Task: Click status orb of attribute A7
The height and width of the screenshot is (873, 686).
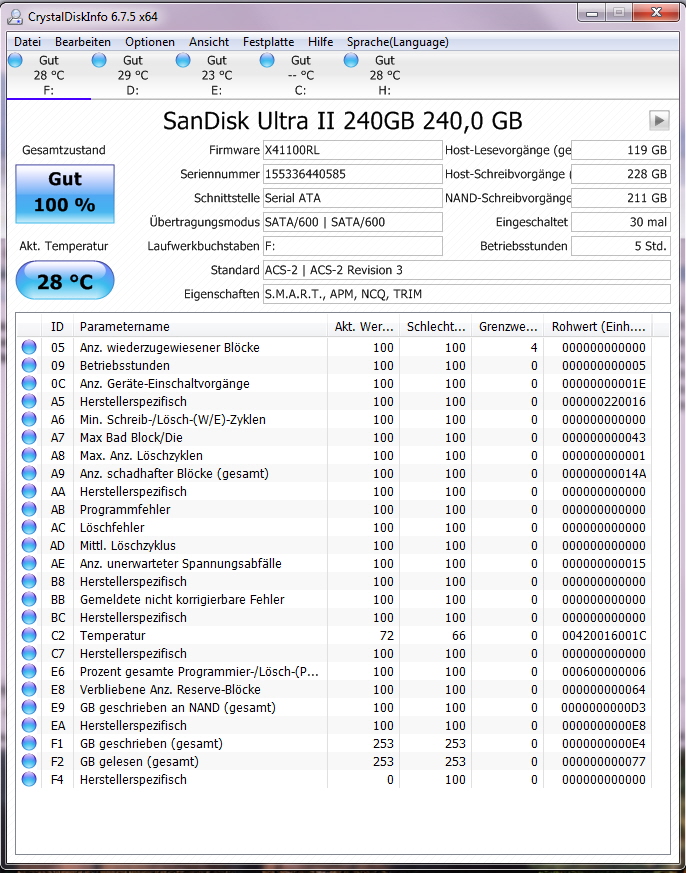Action: click(x=28, y=437)
